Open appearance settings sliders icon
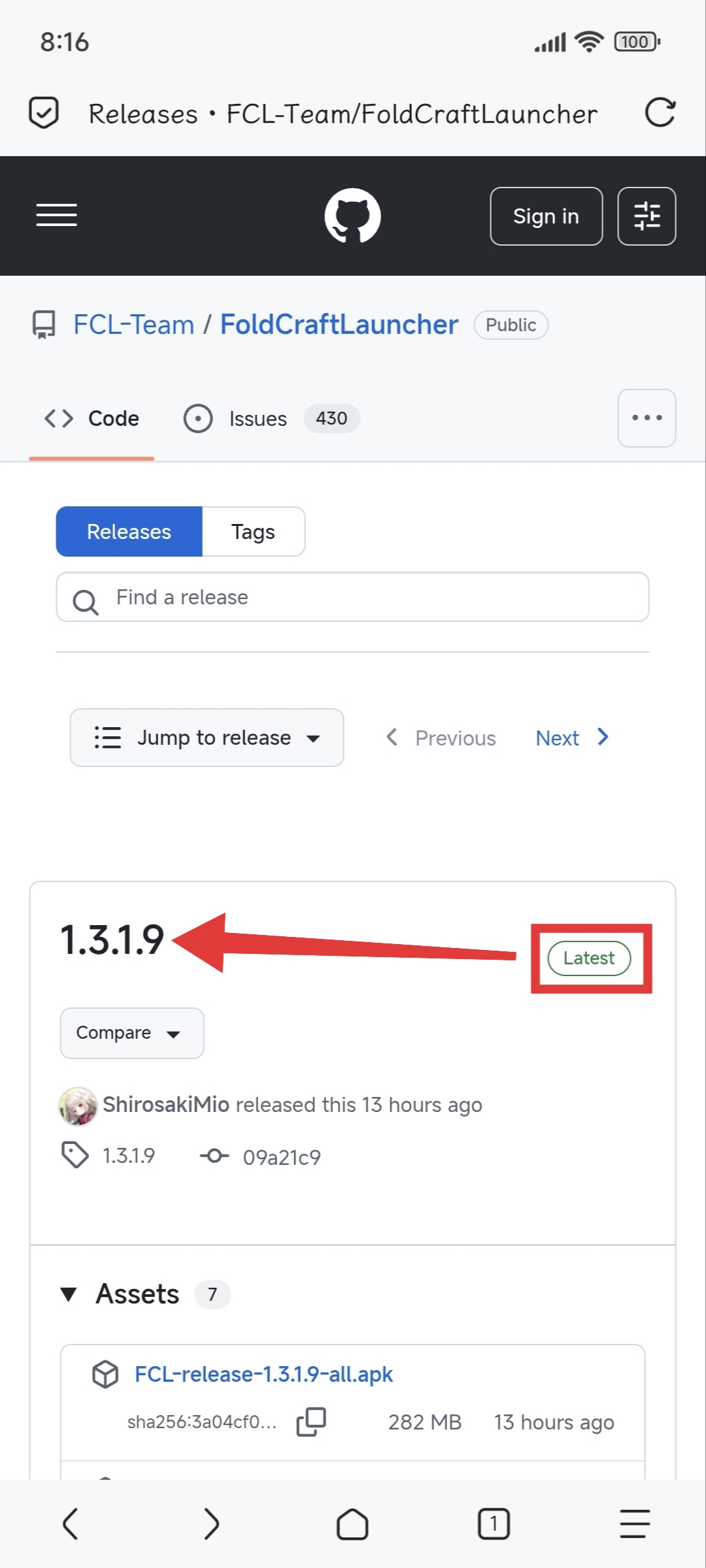The width and height of the screenshot is (706, 1568). coord(647,216)
